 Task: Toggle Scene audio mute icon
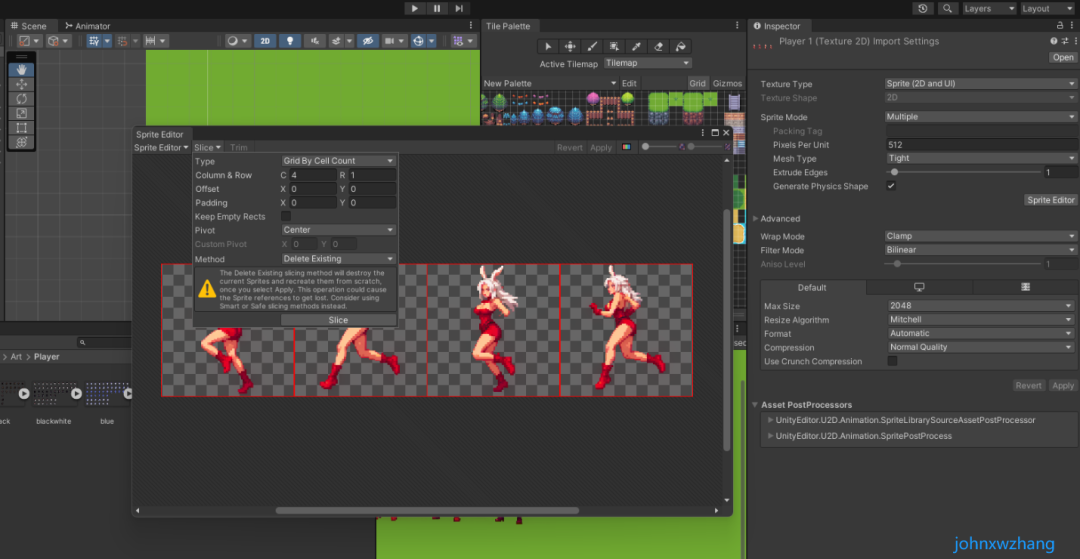coord(315,41)
